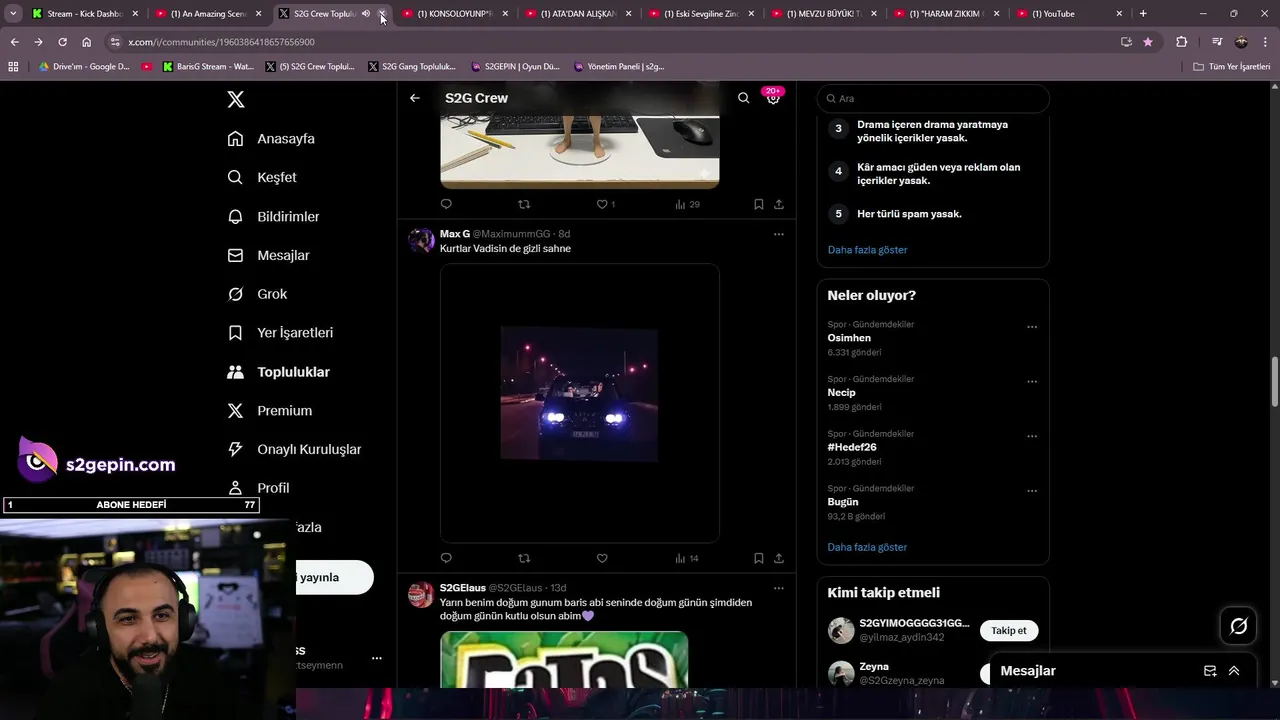This screenshot has width=1280, height=720.
Task: Share the desk photo post
Action: (x=779, y=204)
